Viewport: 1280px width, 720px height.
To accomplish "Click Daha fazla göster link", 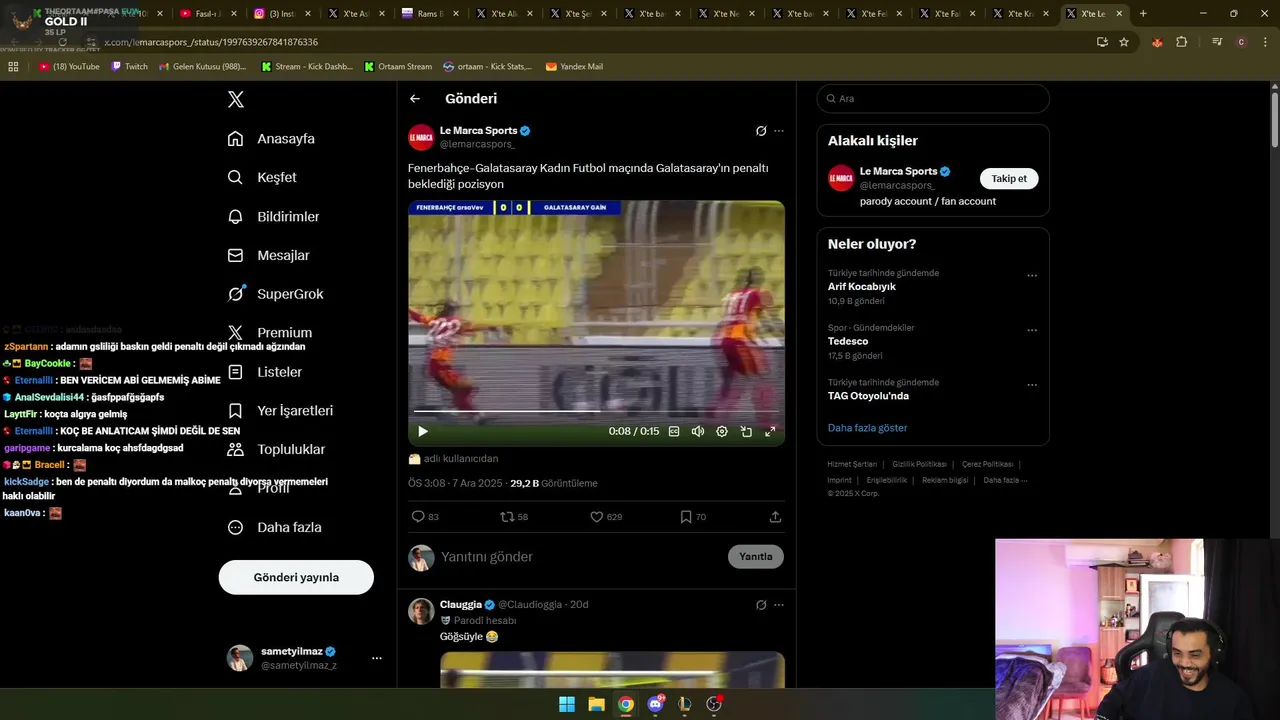I will [x=867, y=428].
